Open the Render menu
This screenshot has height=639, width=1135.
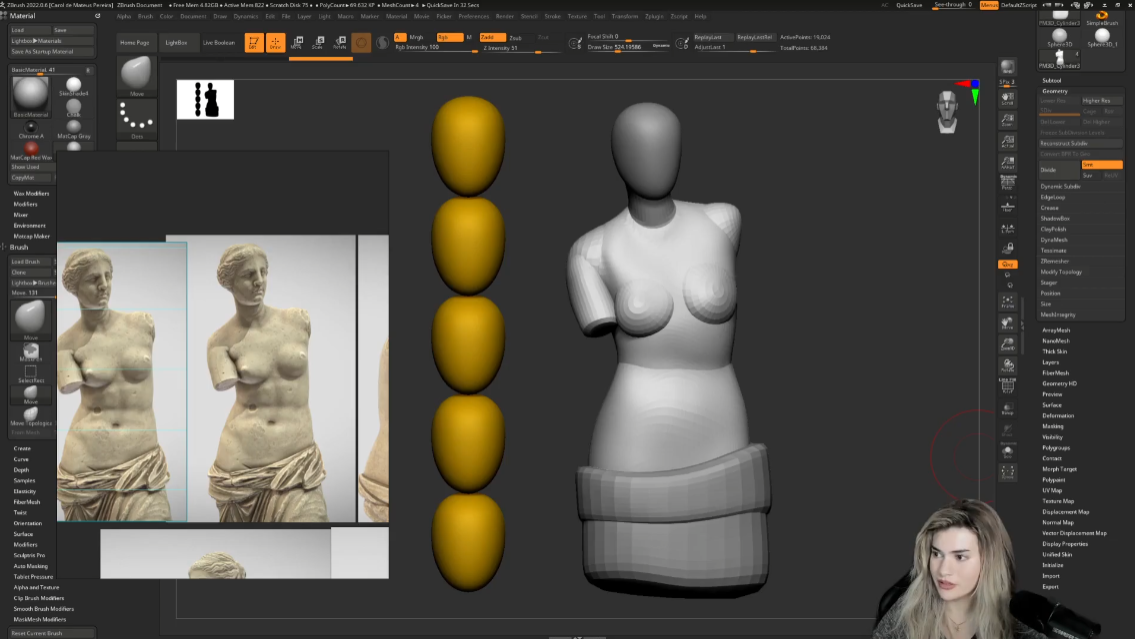505,16
